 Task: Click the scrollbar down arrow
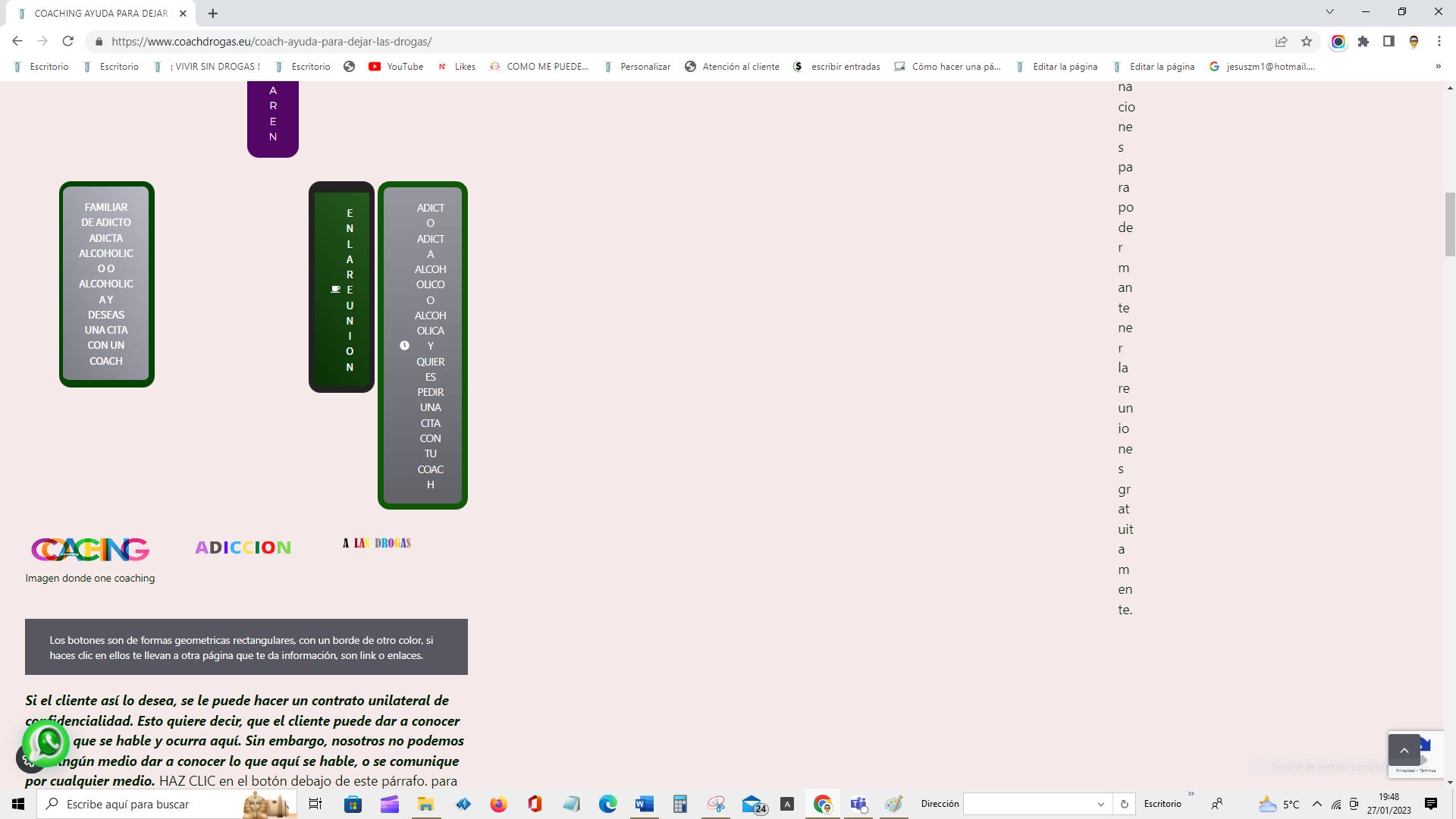[1450, 782]
